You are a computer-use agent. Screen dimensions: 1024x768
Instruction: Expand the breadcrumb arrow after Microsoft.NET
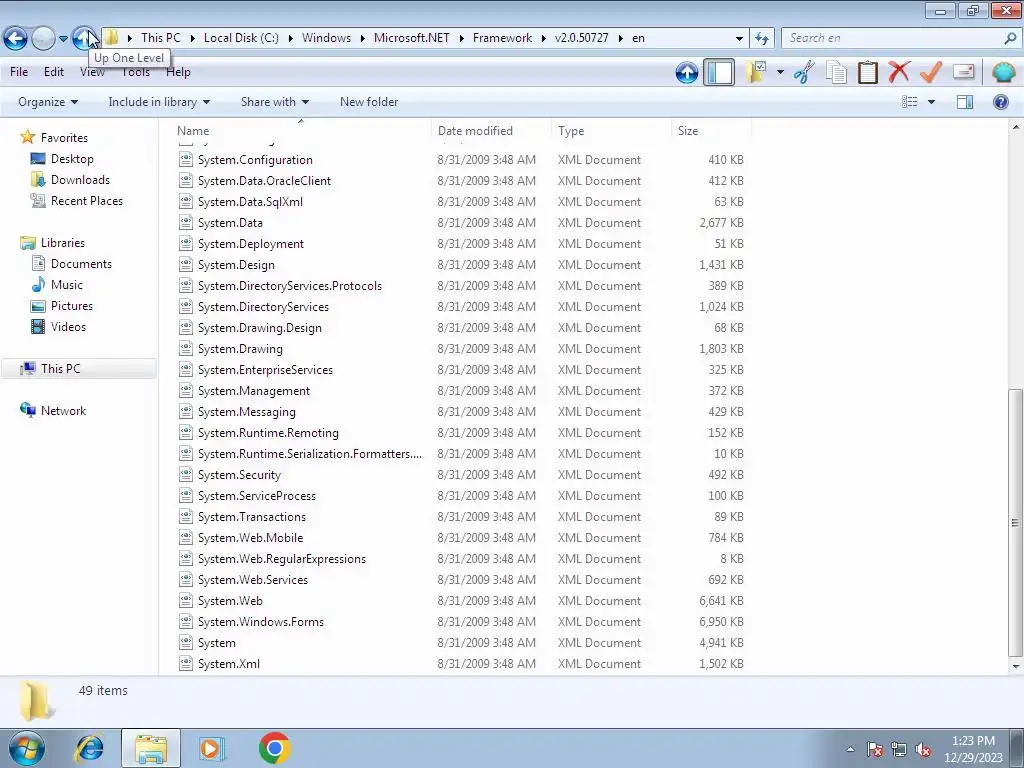tap(461, 39)
